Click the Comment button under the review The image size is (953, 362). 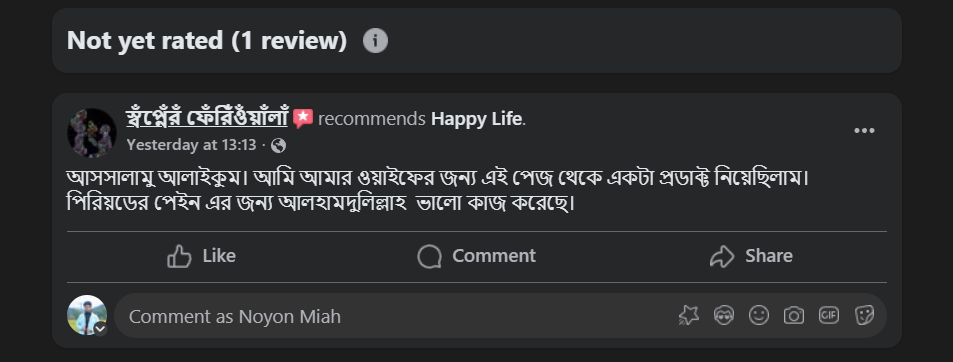tap(476, 256)
